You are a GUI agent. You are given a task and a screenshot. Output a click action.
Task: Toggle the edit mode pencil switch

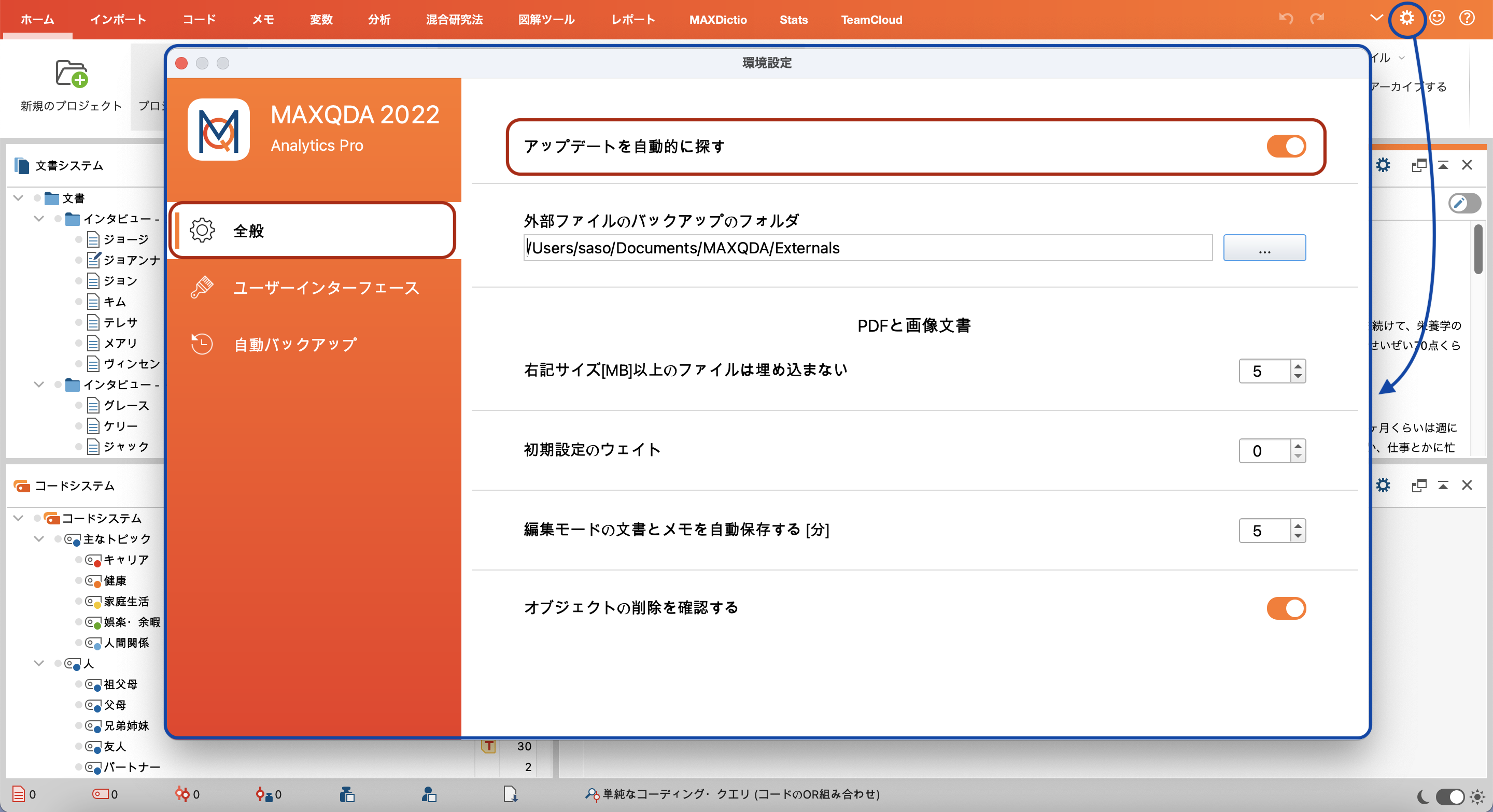1464,203
